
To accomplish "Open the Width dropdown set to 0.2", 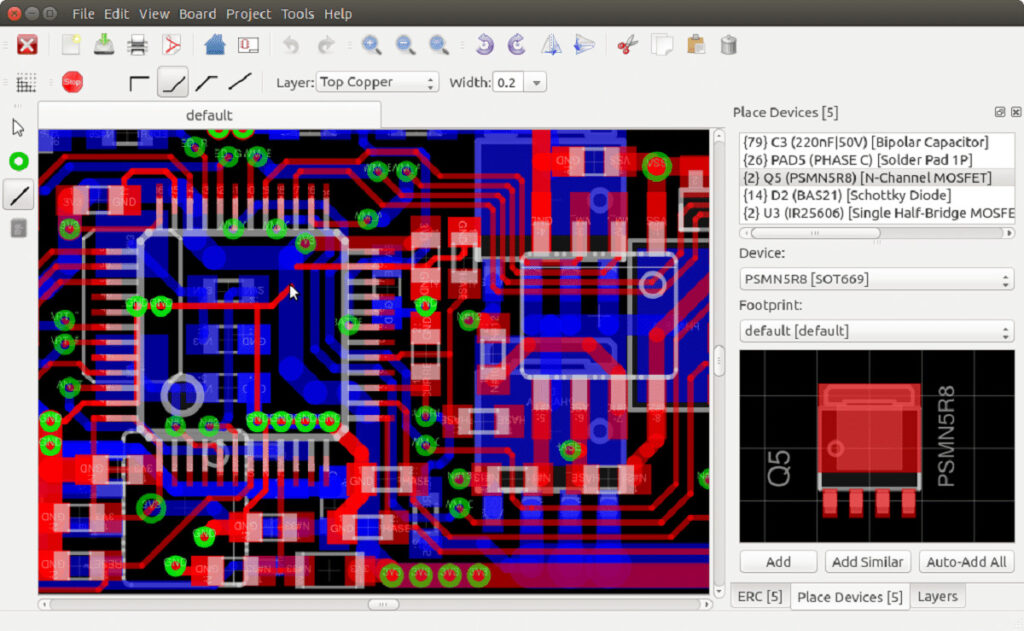I will pyautogui.click(x=521, y=82).
